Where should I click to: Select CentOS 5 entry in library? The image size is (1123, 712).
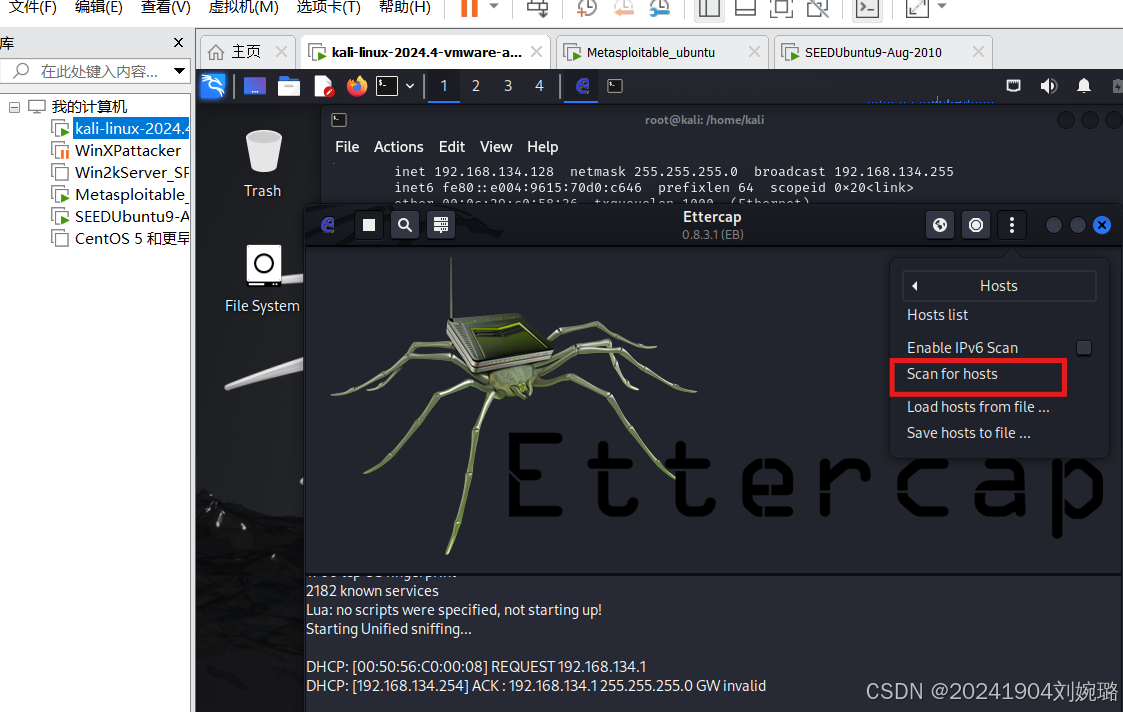(132, 239)
